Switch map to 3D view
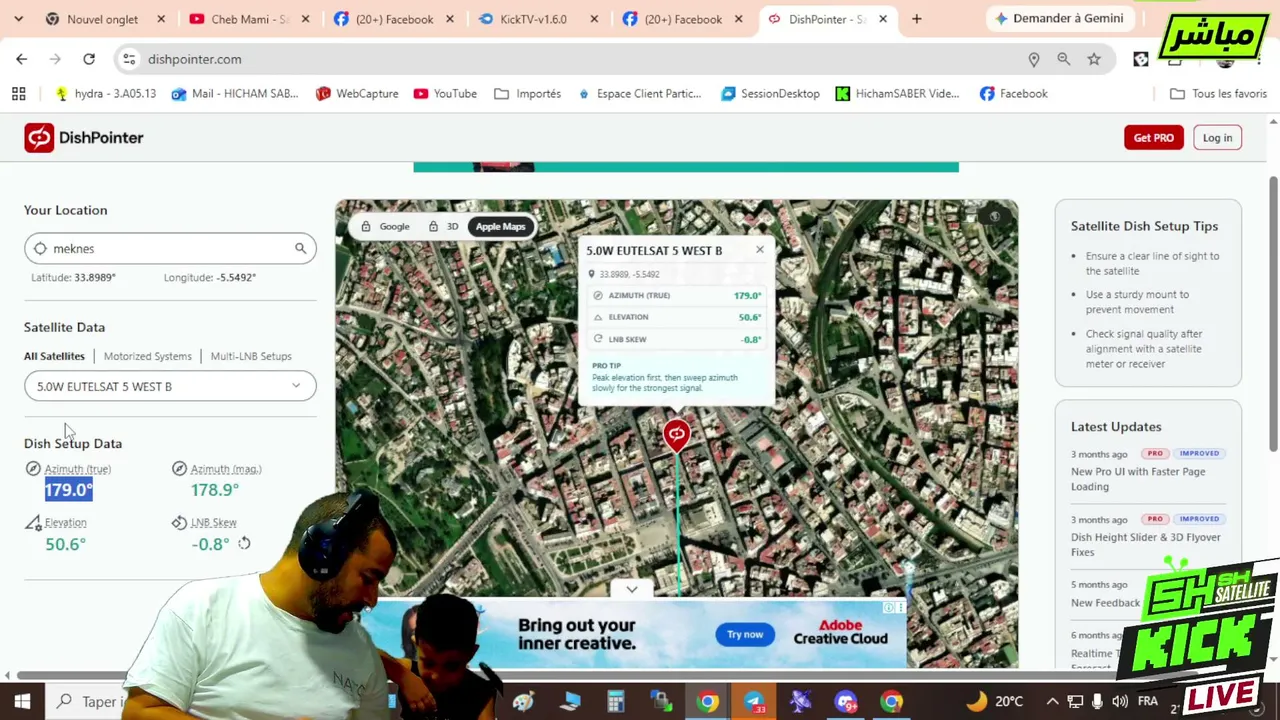This screenshot has width=1280, height=720. [x=443, y=226]
